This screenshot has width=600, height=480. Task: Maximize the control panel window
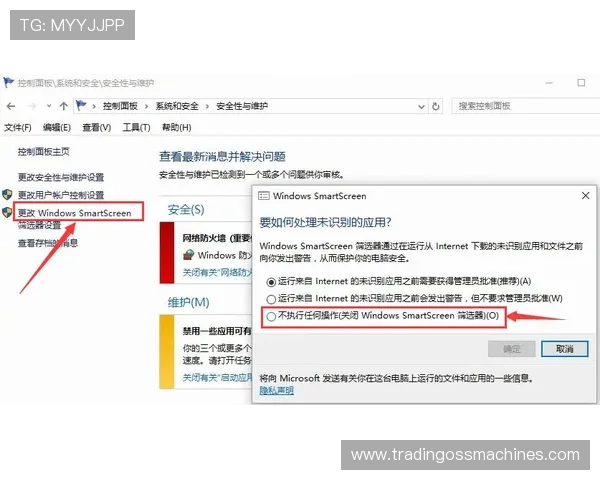click(x=581, y=83)
